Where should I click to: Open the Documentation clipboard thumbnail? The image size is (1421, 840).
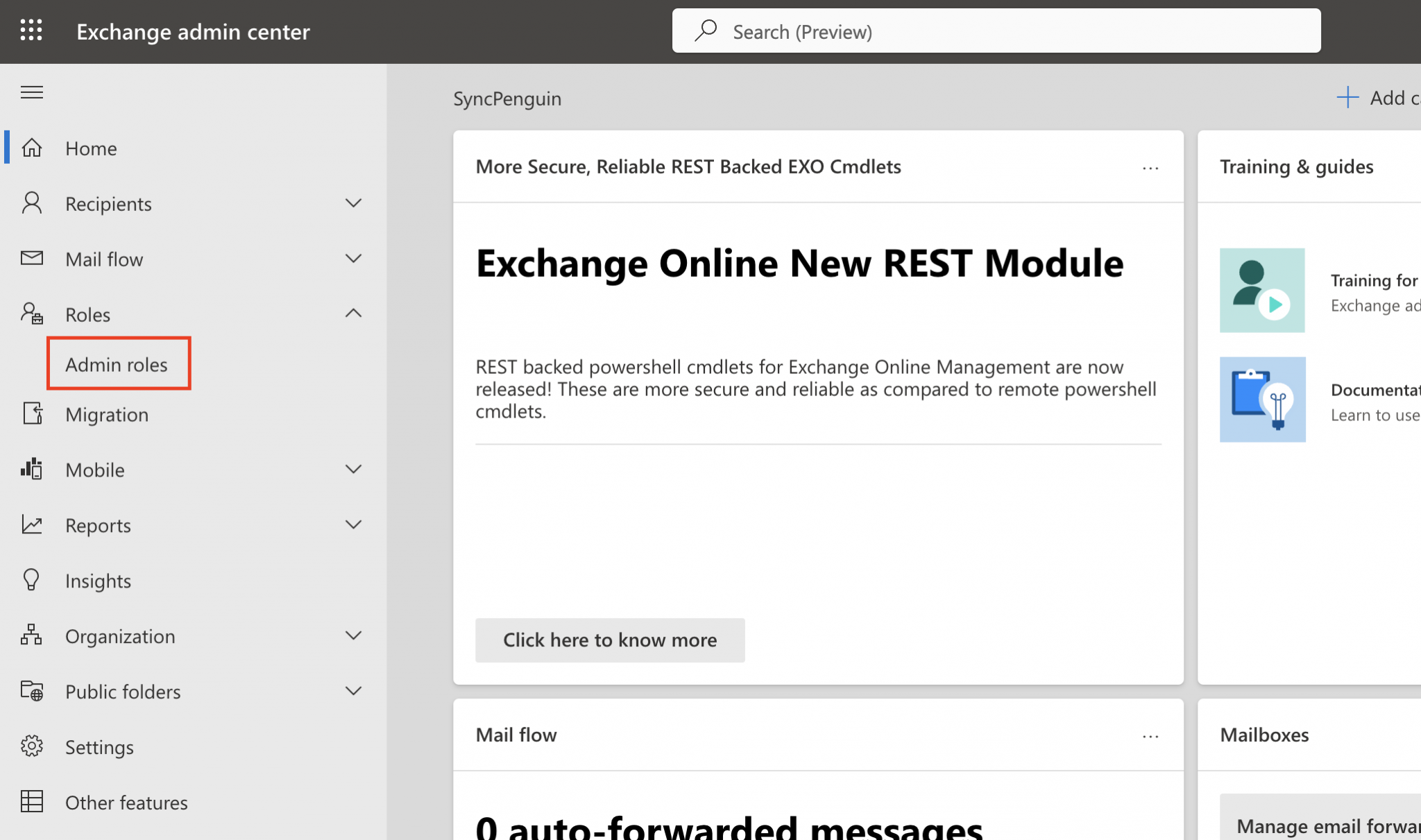1263,400
